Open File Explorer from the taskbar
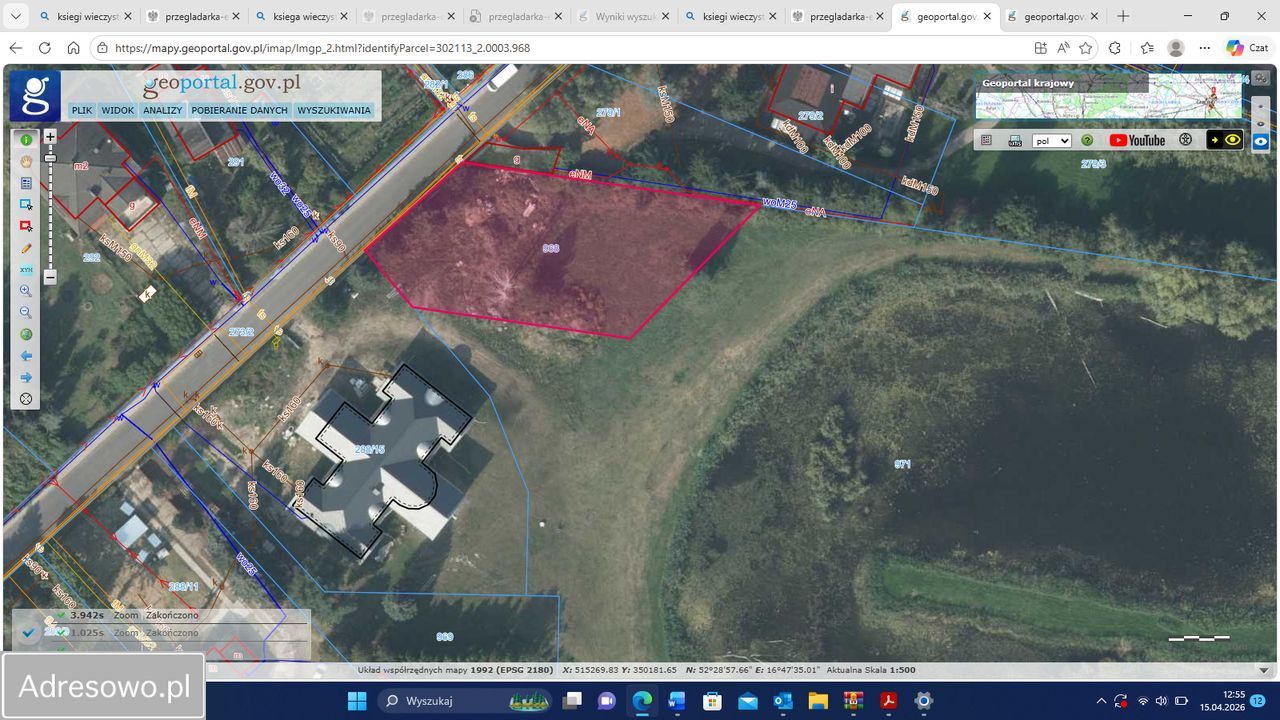The width and height of the screenshot is (1280, 720). (818, 701)
